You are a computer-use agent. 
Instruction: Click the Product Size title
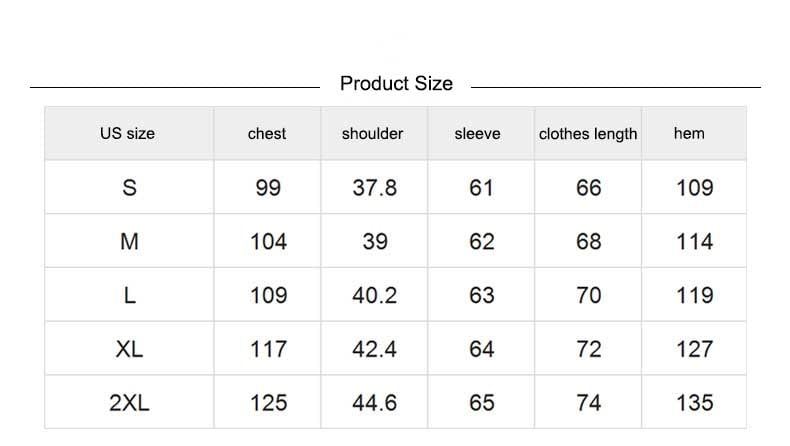click(396, 84)
